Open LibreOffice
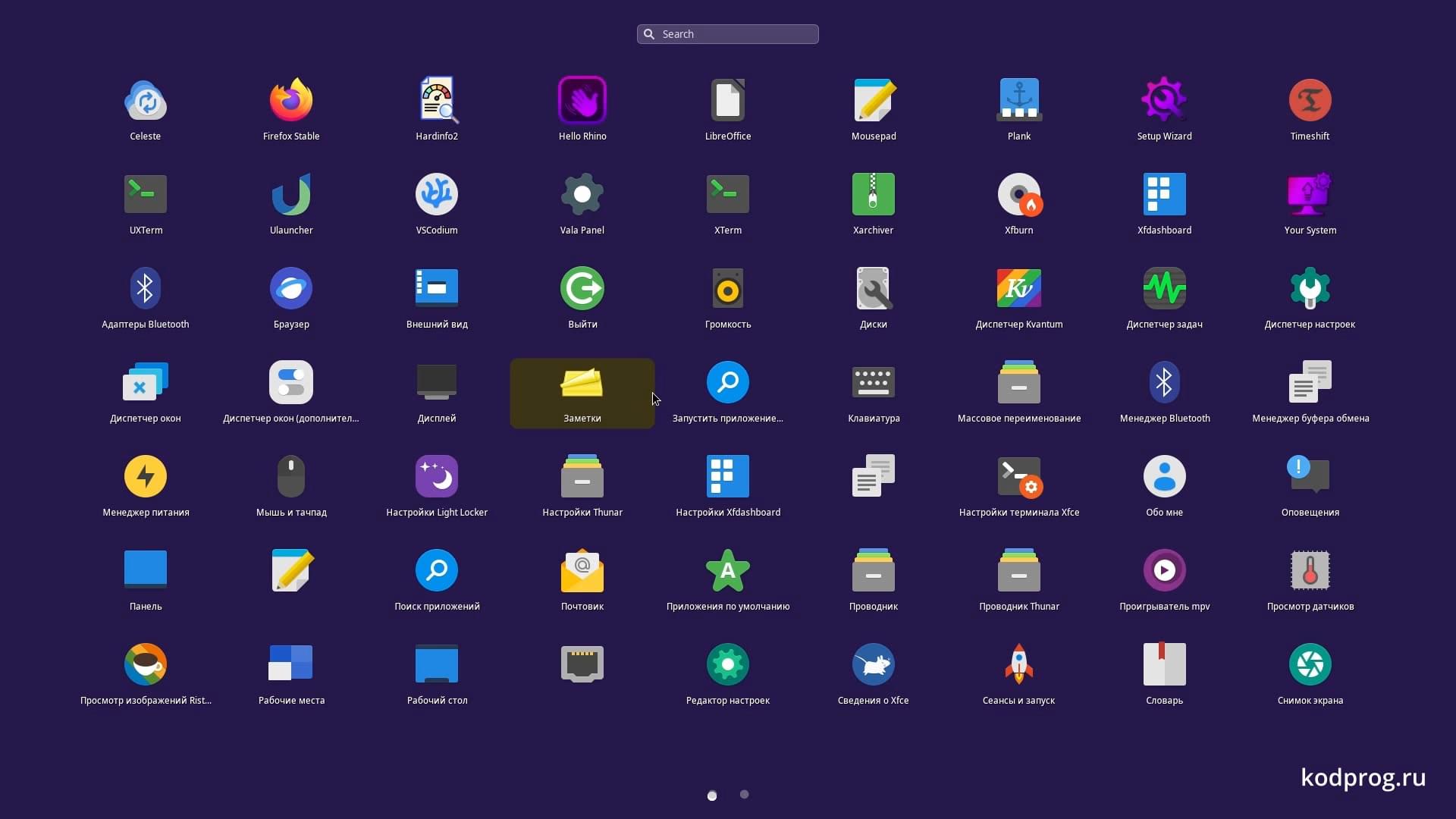Image resolution: width=1456 pixels, height=819 pixels. [x=728, y=100]
